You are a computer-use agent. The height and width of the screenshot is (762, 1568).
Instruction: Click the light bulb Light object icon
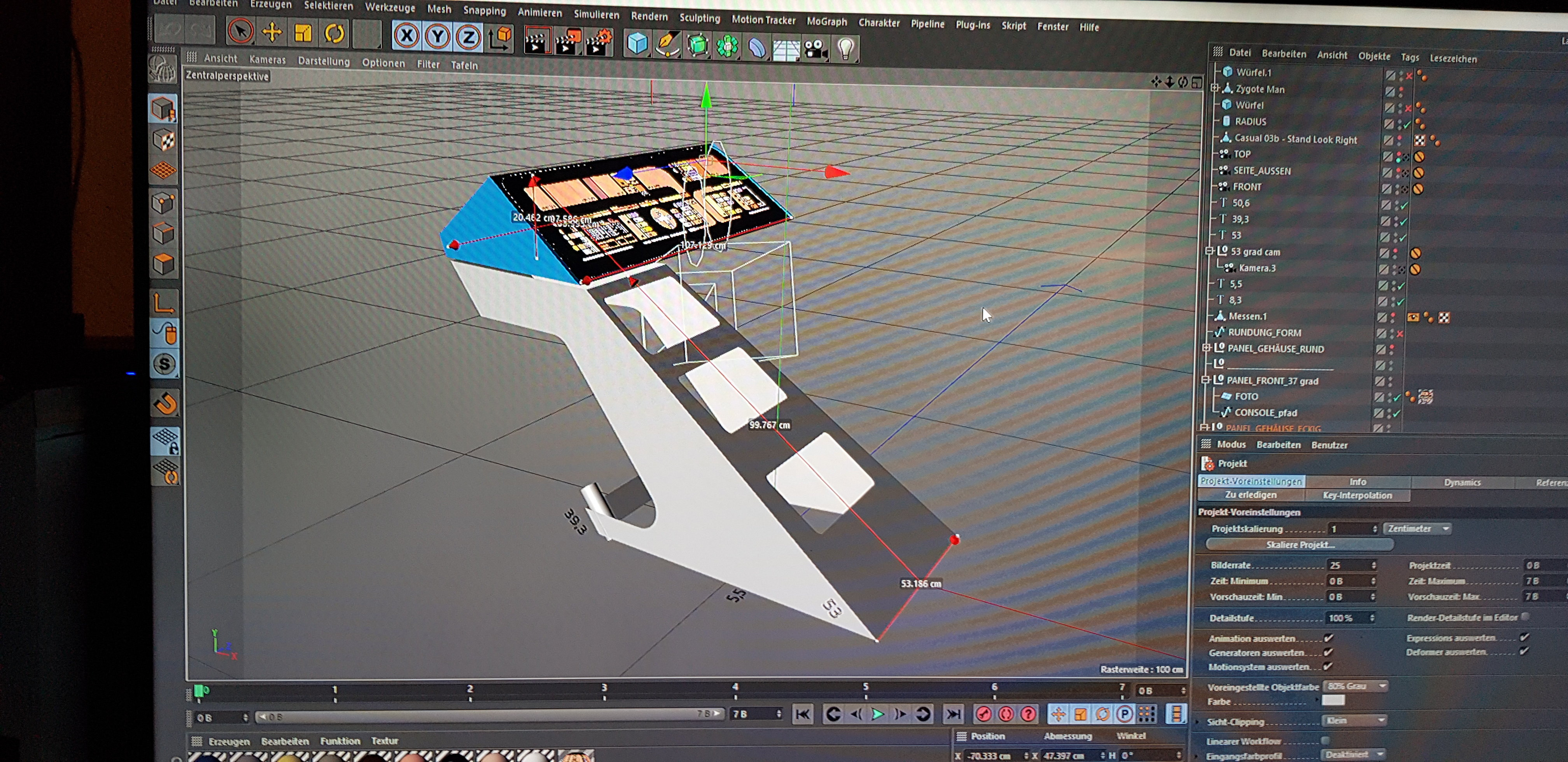click(x=845, y=49)
